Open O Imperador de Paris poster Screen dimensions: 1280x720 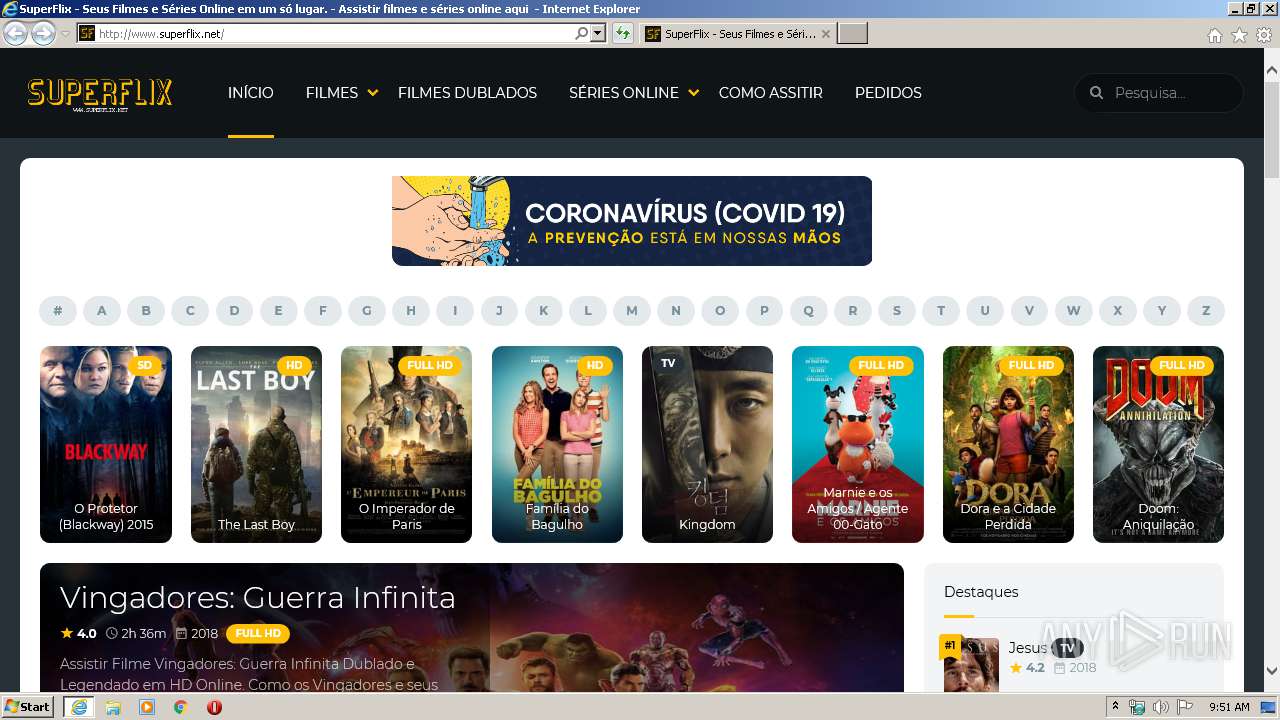coord(406,444)
